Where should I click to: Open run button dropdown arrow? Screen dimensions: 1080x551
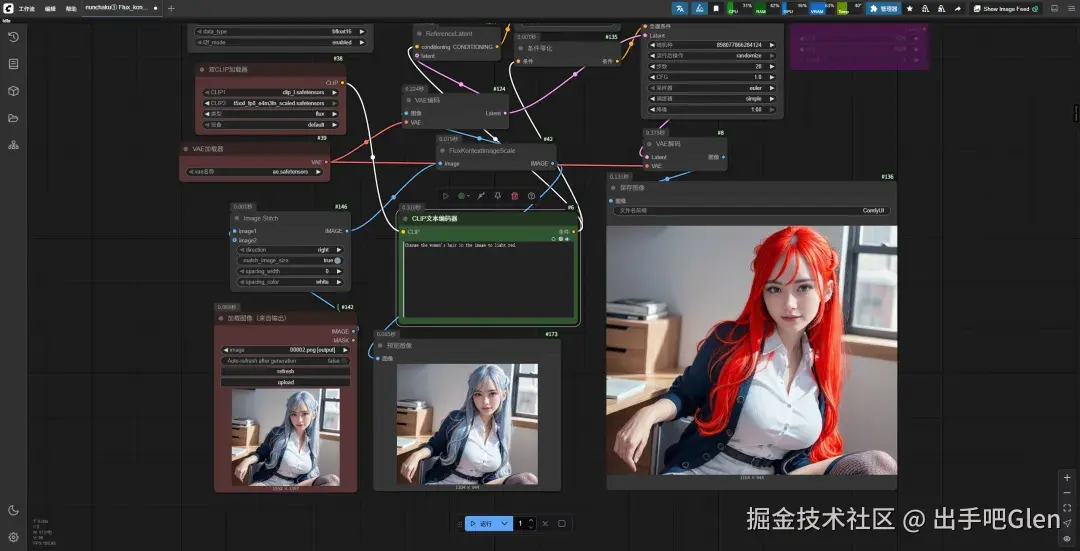click(506, 523)
